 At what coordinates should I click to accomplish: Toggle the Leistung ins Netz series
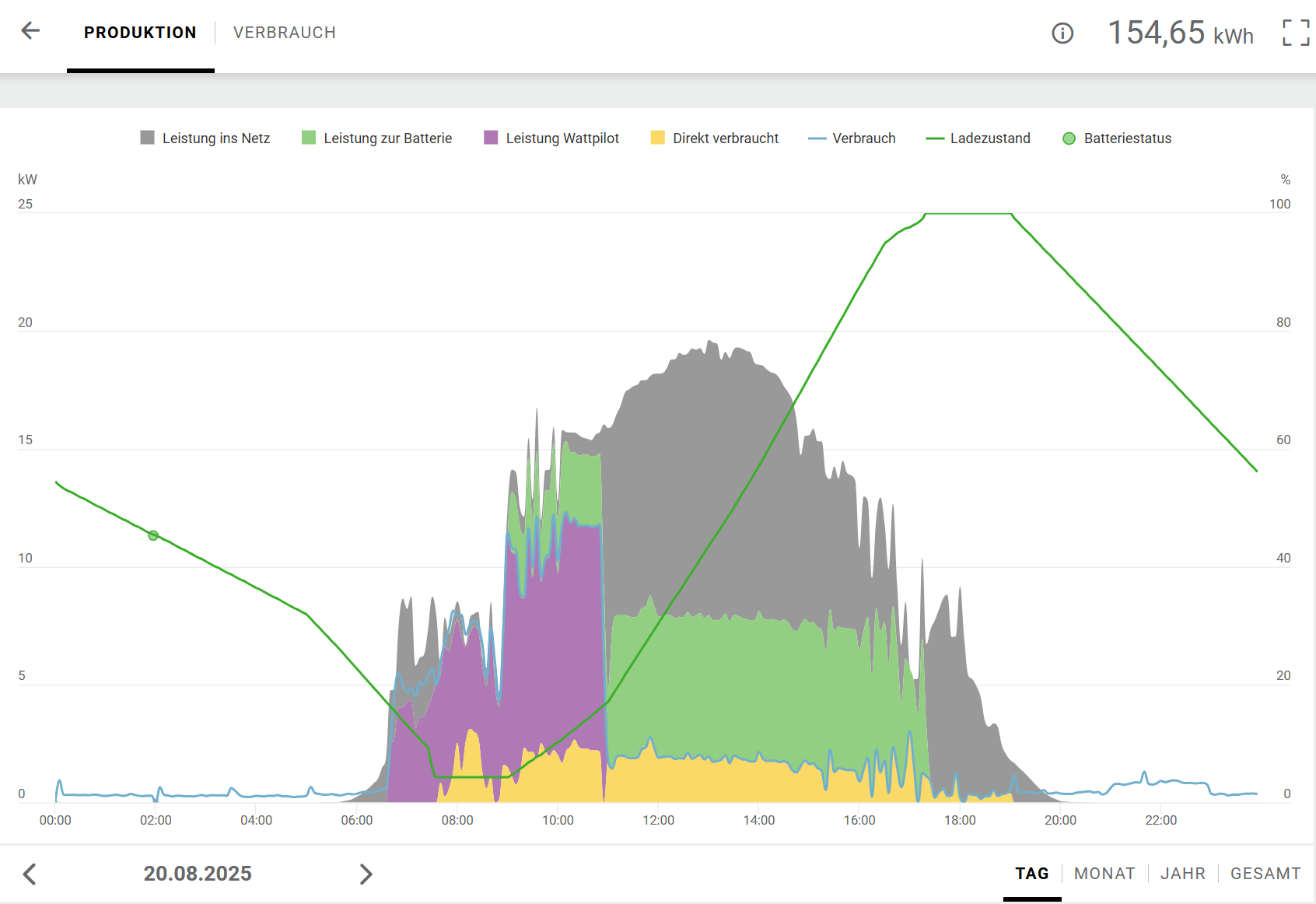(x=205, y=138)
